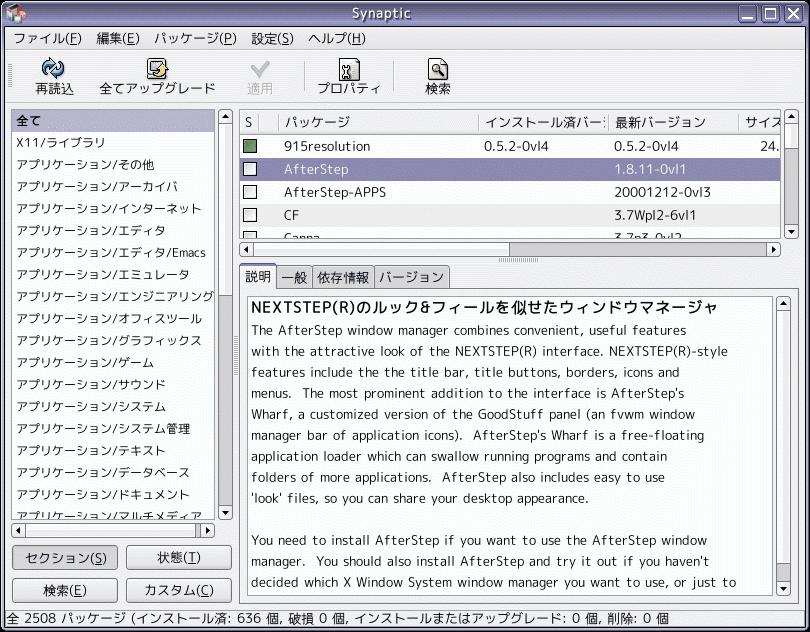Sort by the S status column header

point(249,122)
